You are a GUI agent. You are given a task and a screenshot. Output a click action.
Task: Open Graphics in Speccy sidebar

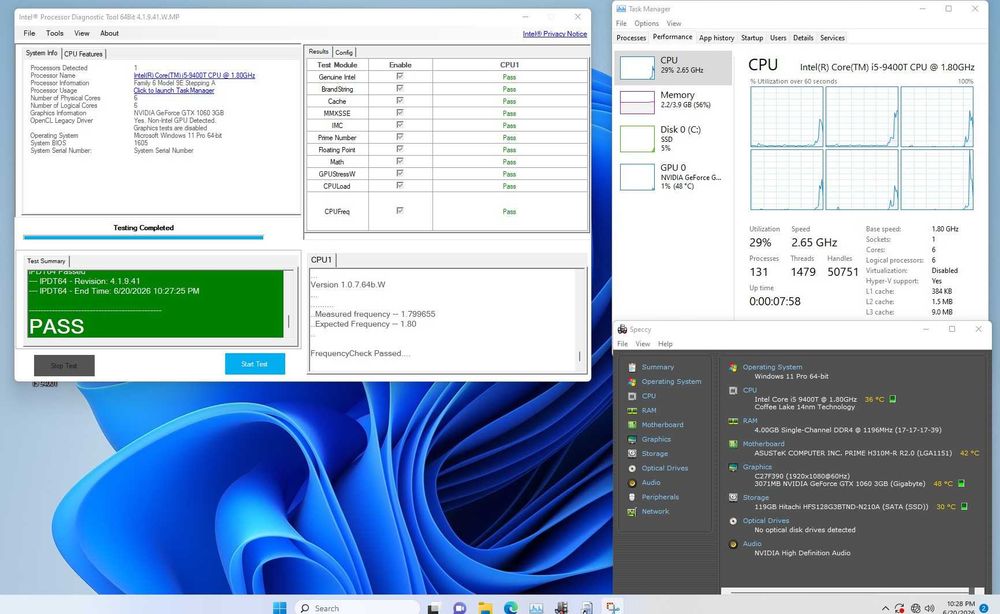pyautogui.click(x=656, y=439)
